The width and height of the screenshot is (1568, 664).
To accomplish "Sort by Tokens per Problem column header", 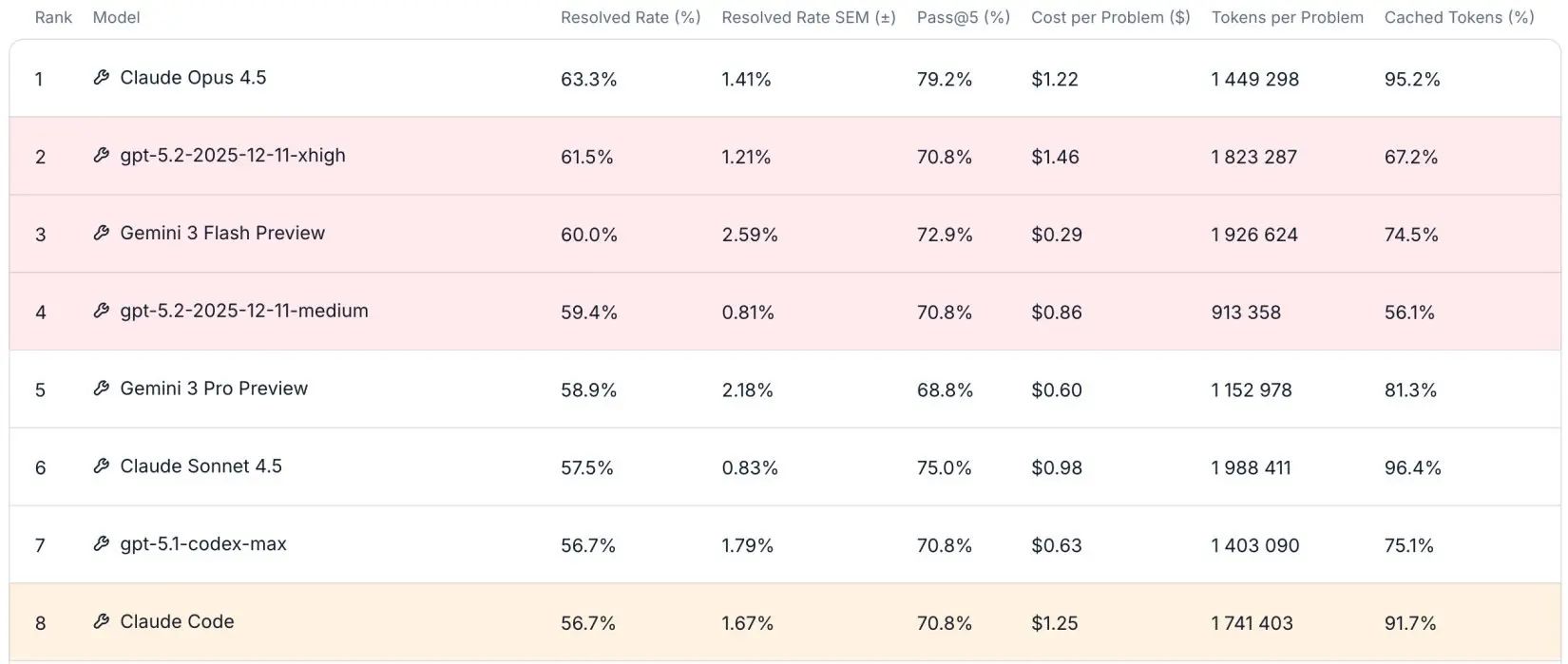I will click(x=1287, y=17).
